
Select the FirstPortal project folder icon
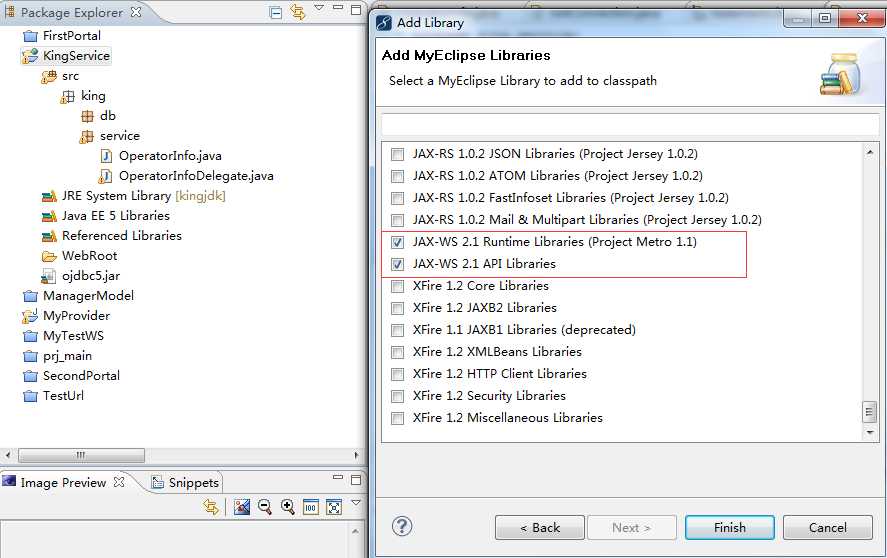(x=31, y=36)
